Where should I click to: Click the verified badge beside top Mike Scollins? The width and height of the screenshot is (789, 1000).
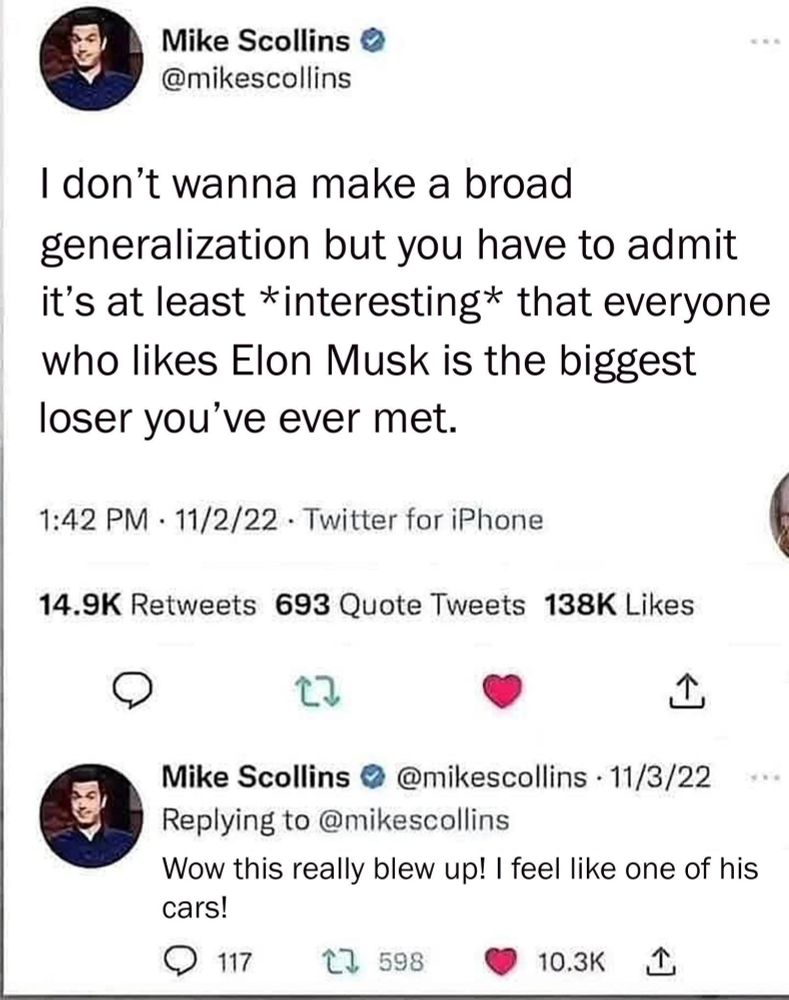366,43
